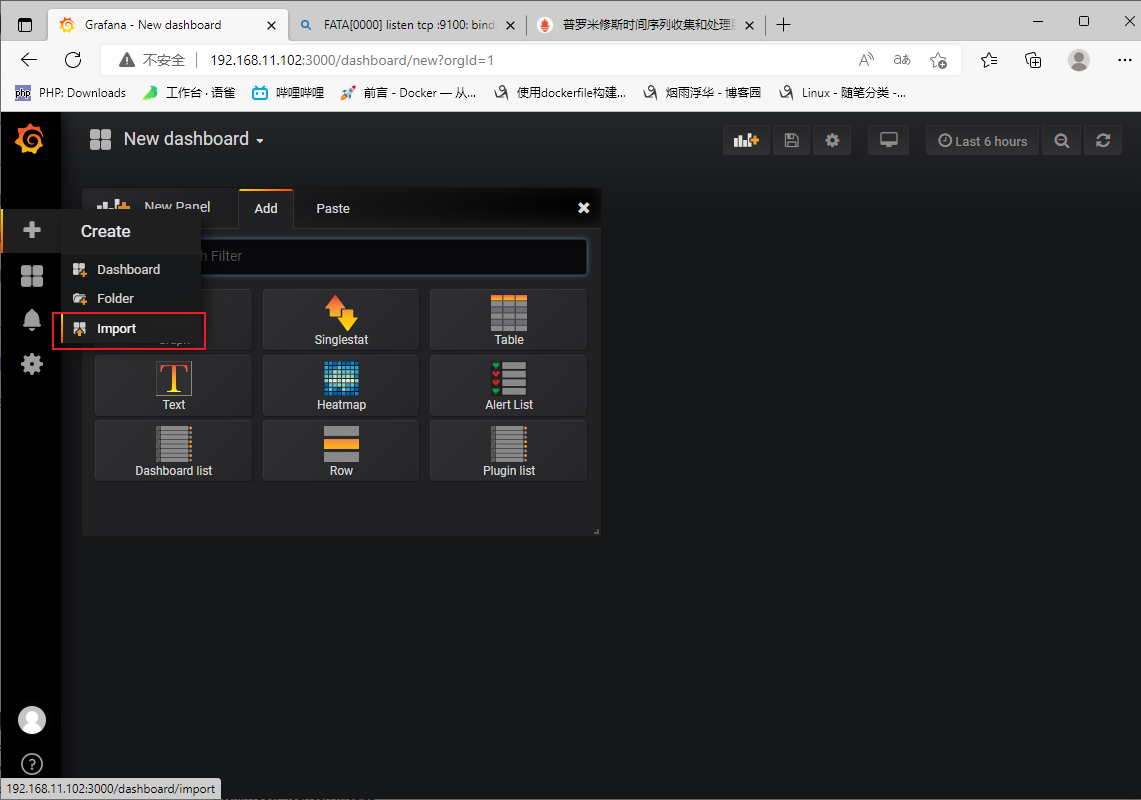The width and height of the screenshot is (1141, 800).
Task: Open the tab actions menu icon
Action: tap(25, 25)
